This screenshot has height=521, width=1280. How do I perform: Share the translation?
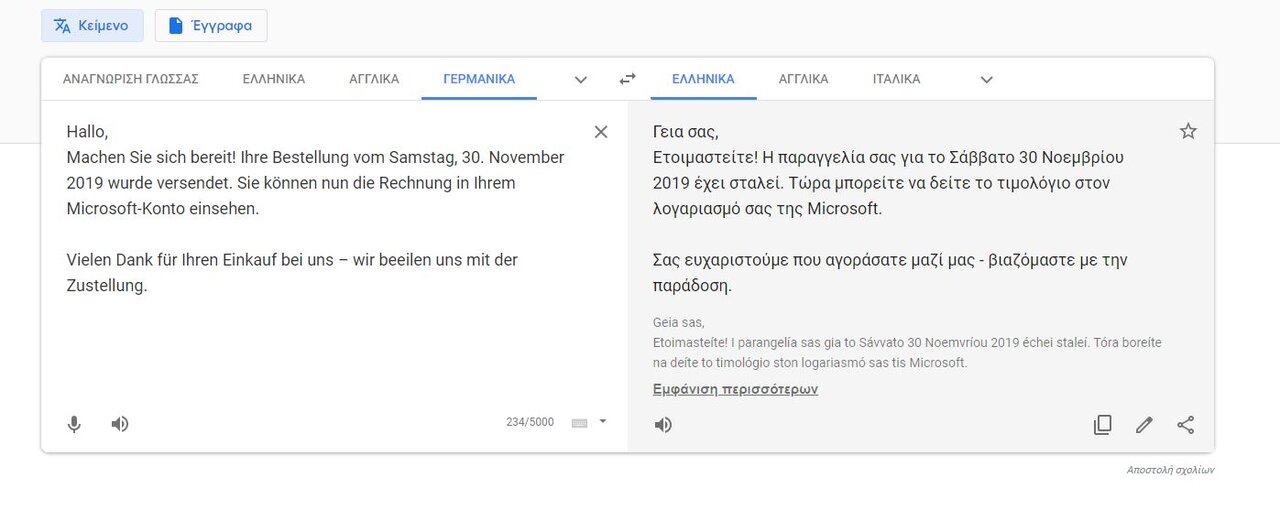tap(1186, 425)
